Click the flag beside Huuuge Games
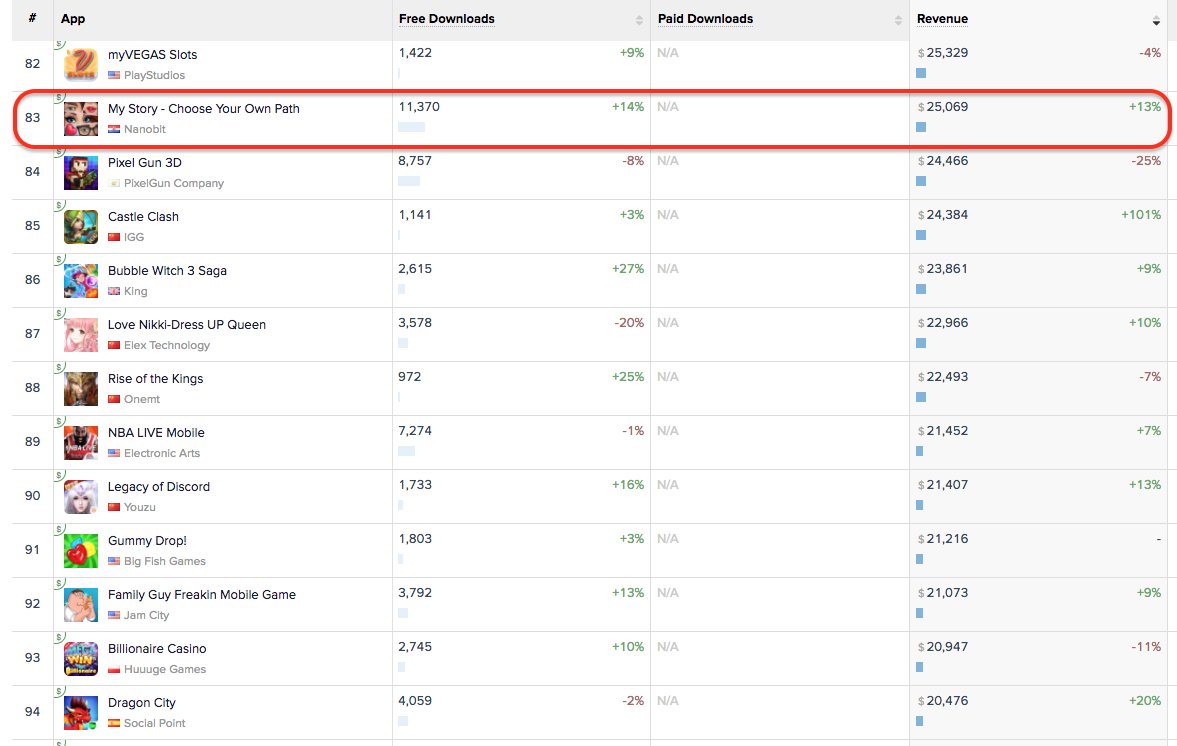The height and width of the screenshot is (746, 1177). pyautogui.click(x=114, y=669)
